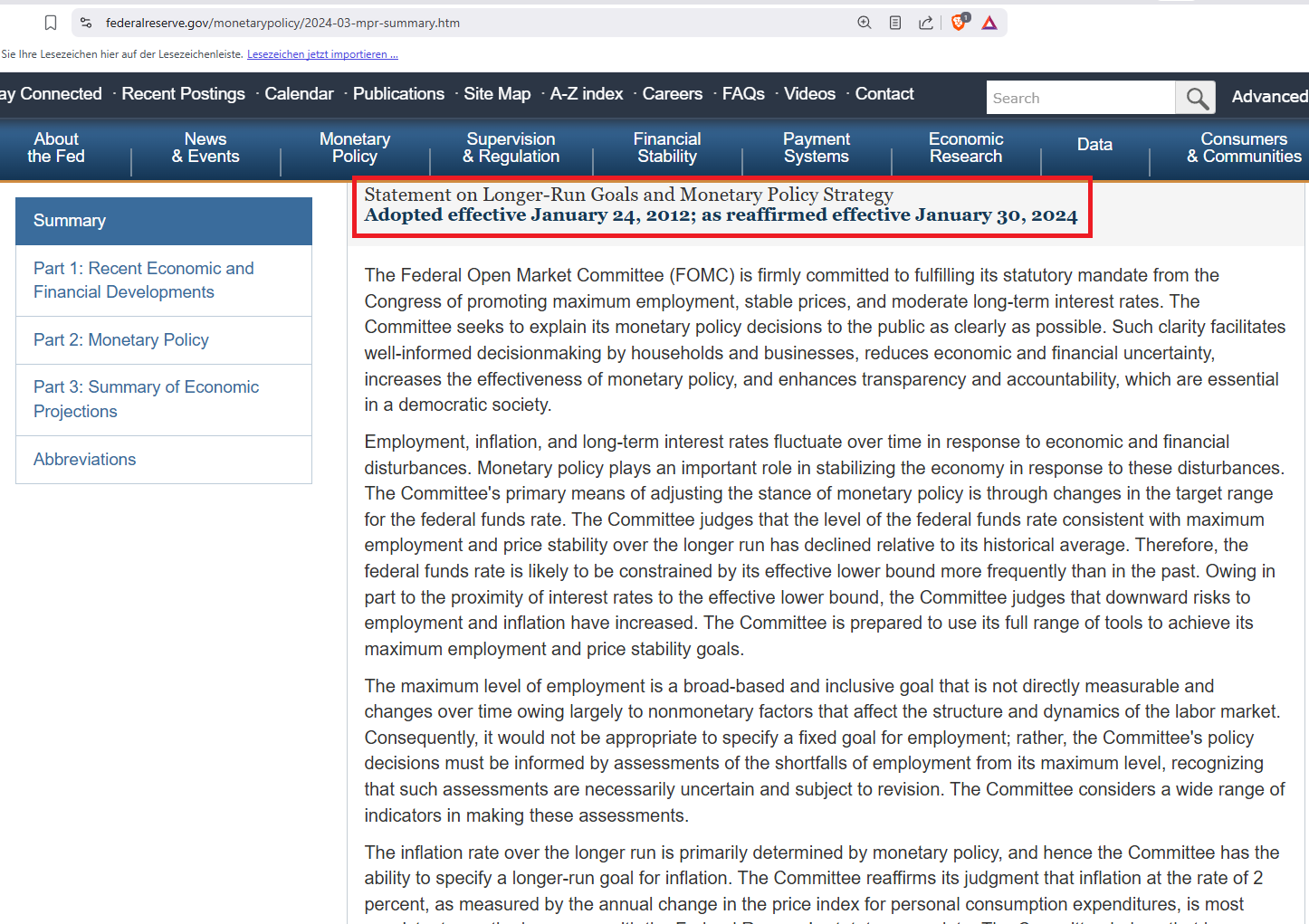Click the 'Statement on Longer-Run Goals' heading
The height and width of the screenshot is (924, 1309).
click(x=628, y=195)
